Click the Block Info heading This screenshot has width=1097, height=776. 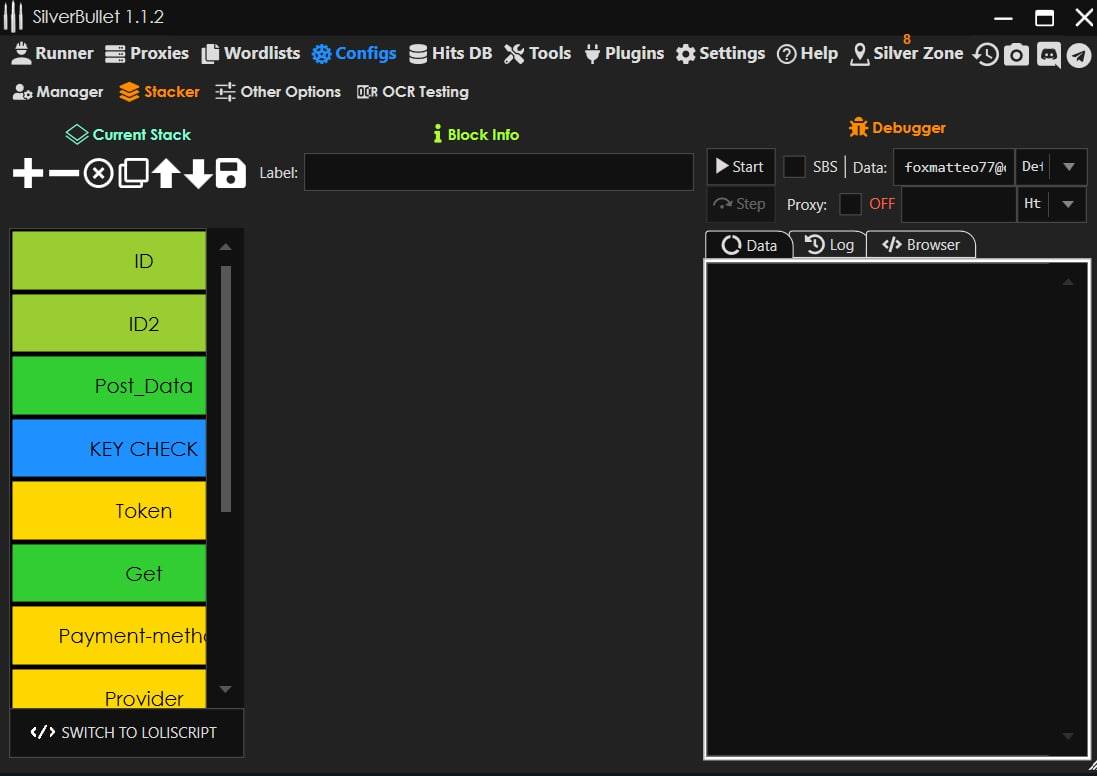click(476, 134)
